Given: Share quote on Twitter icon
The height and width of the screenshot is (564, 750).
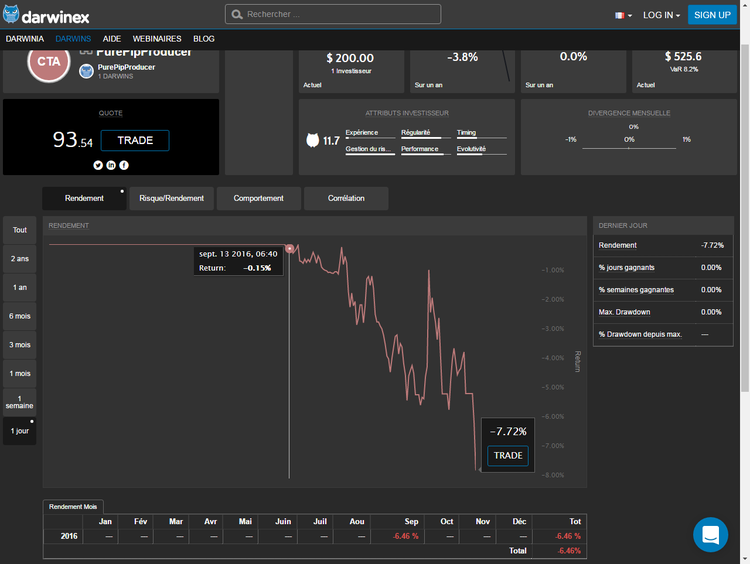Looking at the screenshot, I should click(98, 165).
